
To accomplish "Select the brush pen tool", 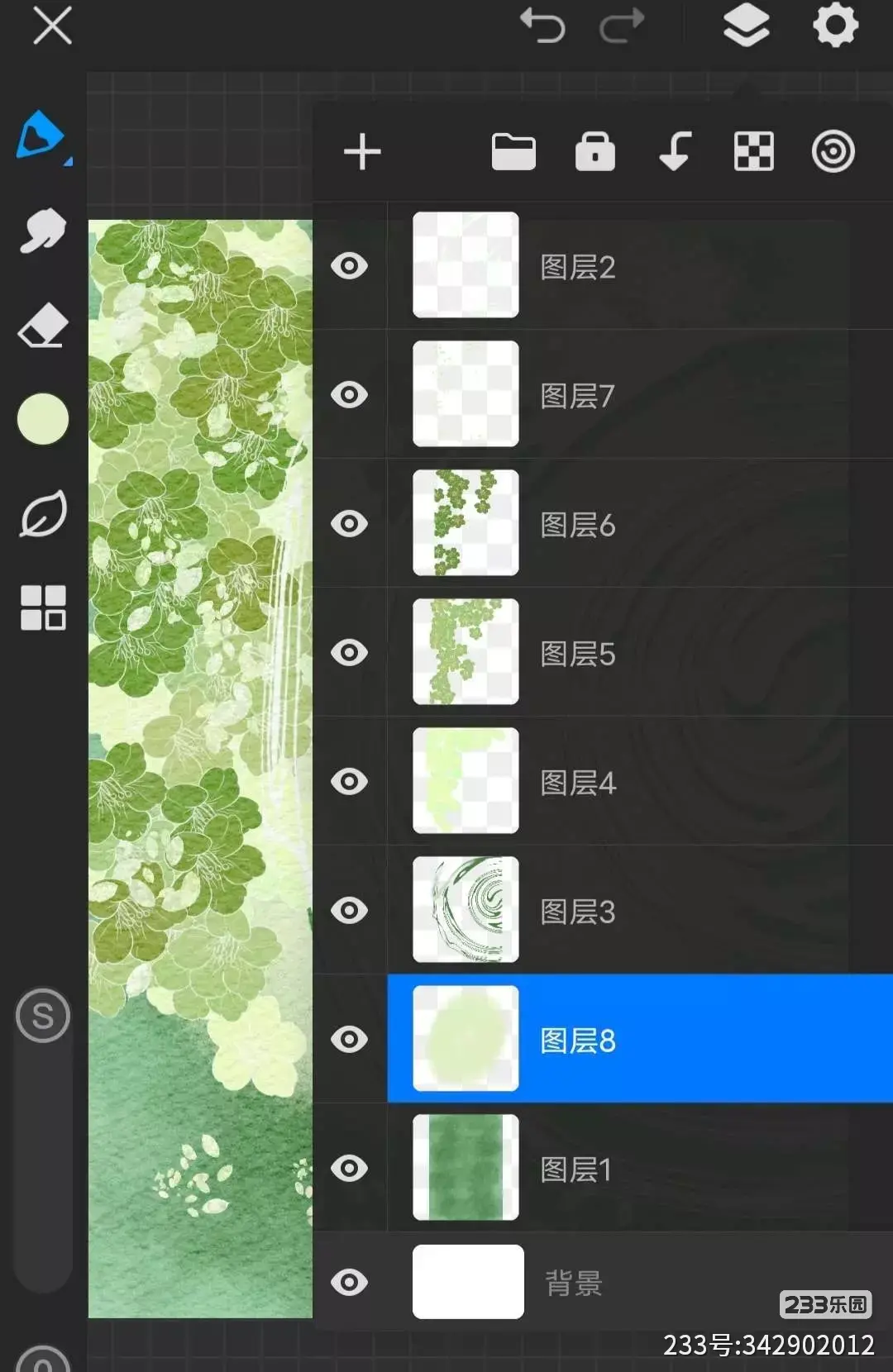I will 41,136.
